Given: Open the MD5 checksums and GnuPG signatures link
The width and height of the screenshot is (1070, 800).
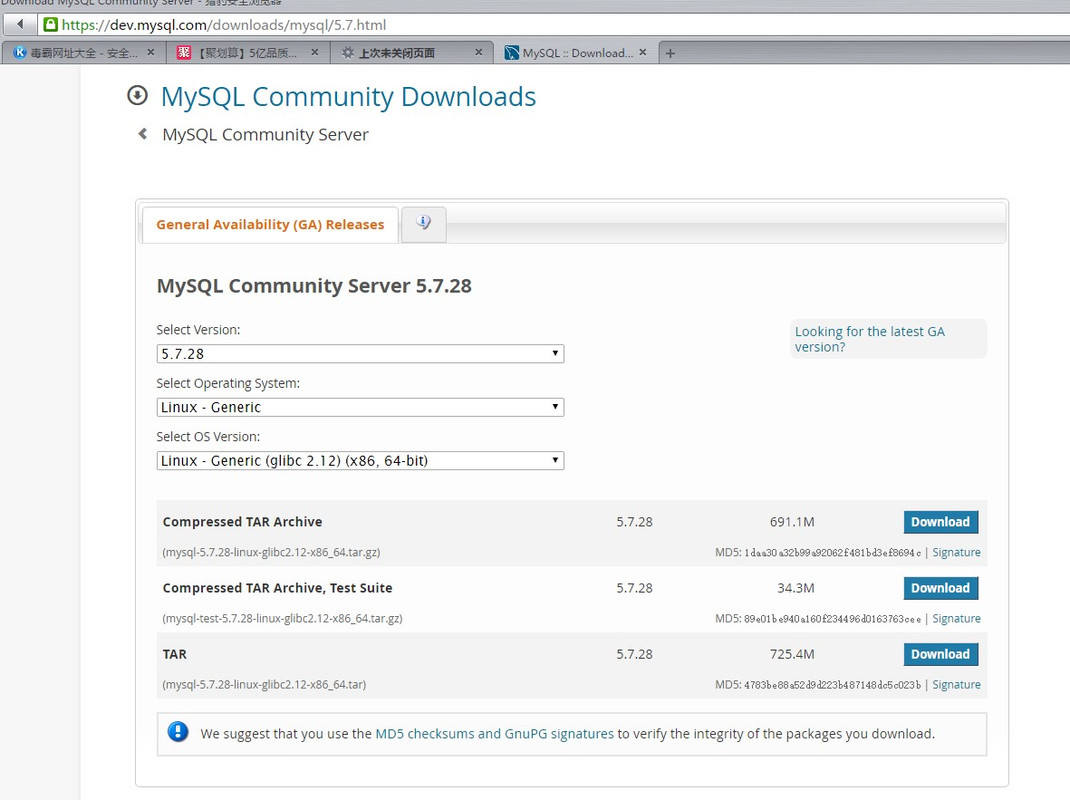Looking at the screenshot, I should [495, 734].
